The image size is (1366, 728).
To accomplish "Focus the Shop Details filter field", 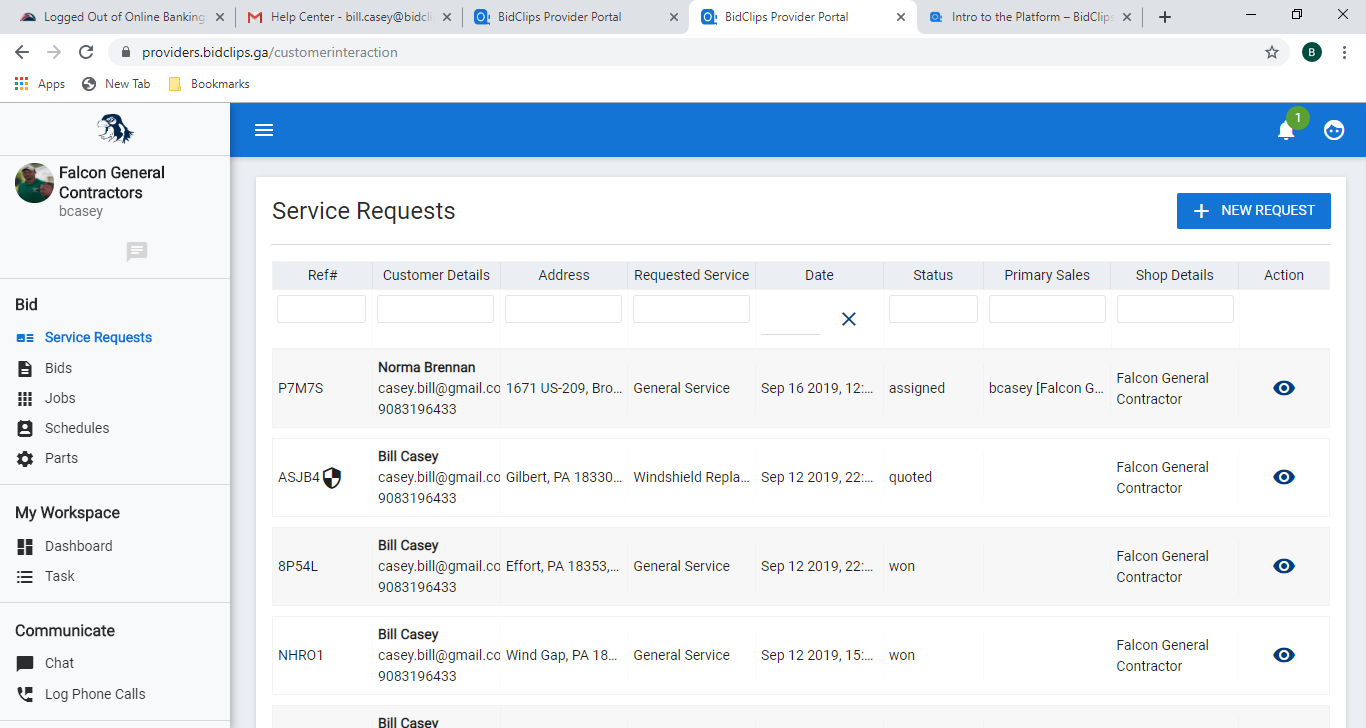I will [1175, 309].
